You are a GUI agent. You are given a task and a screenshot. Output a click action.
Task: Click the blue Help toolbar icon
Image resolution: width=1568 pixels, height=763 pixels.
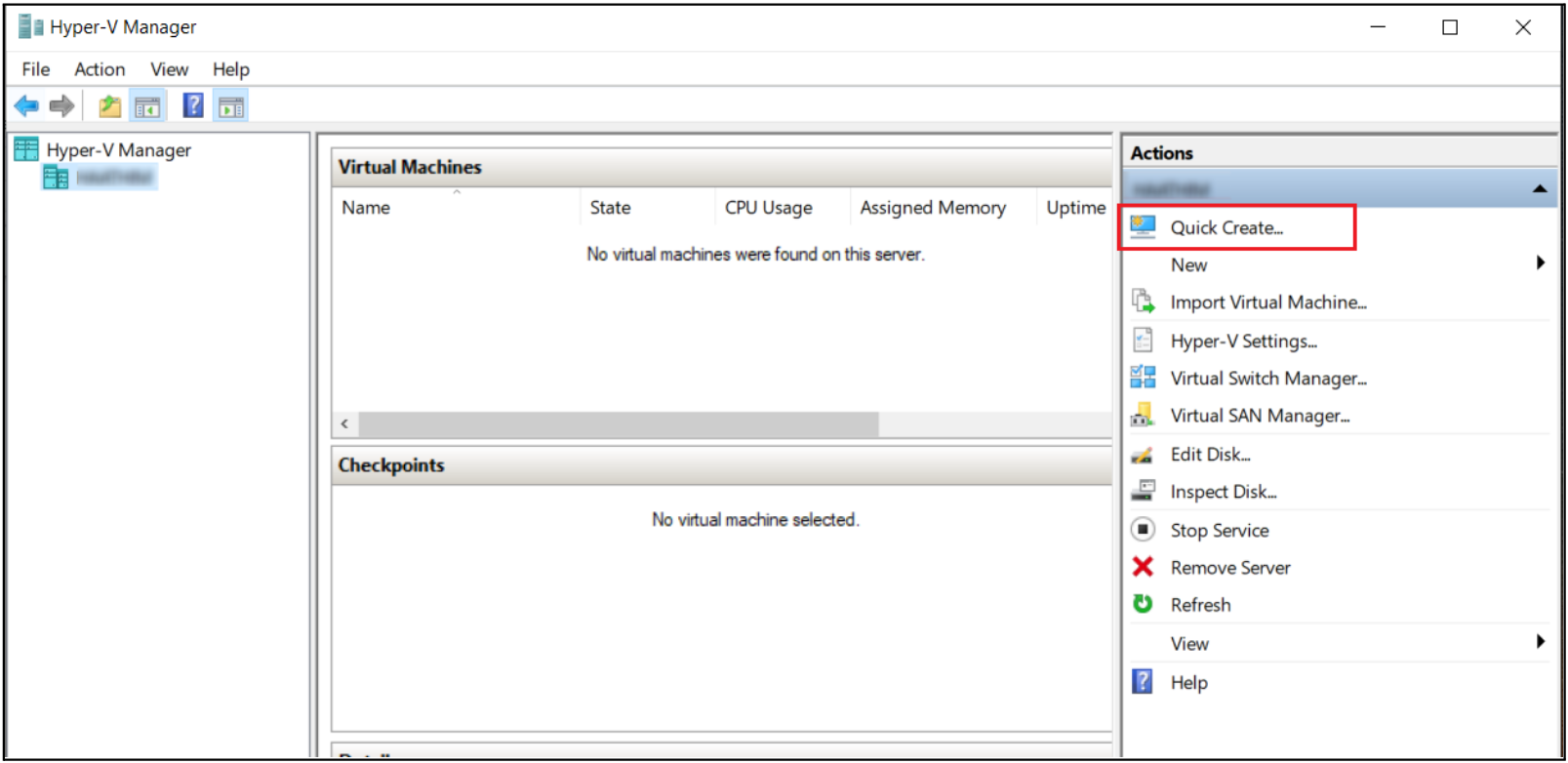[193, 105]
